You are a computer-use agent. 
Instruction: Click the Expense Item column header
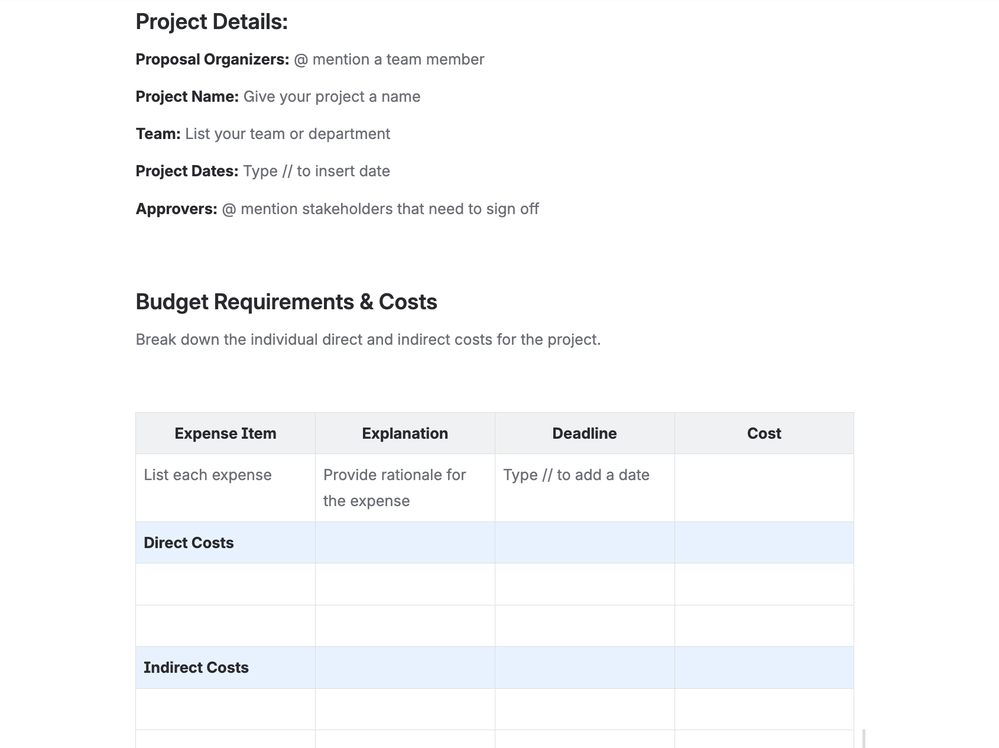coord(224,433)
